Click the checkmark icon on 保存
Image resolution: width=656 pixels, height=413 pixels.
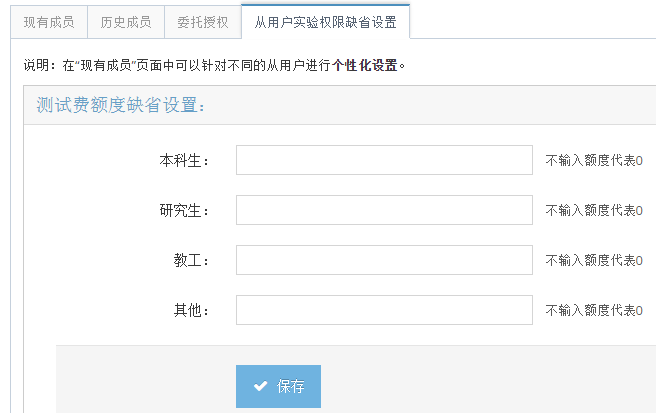click(261, 386)
